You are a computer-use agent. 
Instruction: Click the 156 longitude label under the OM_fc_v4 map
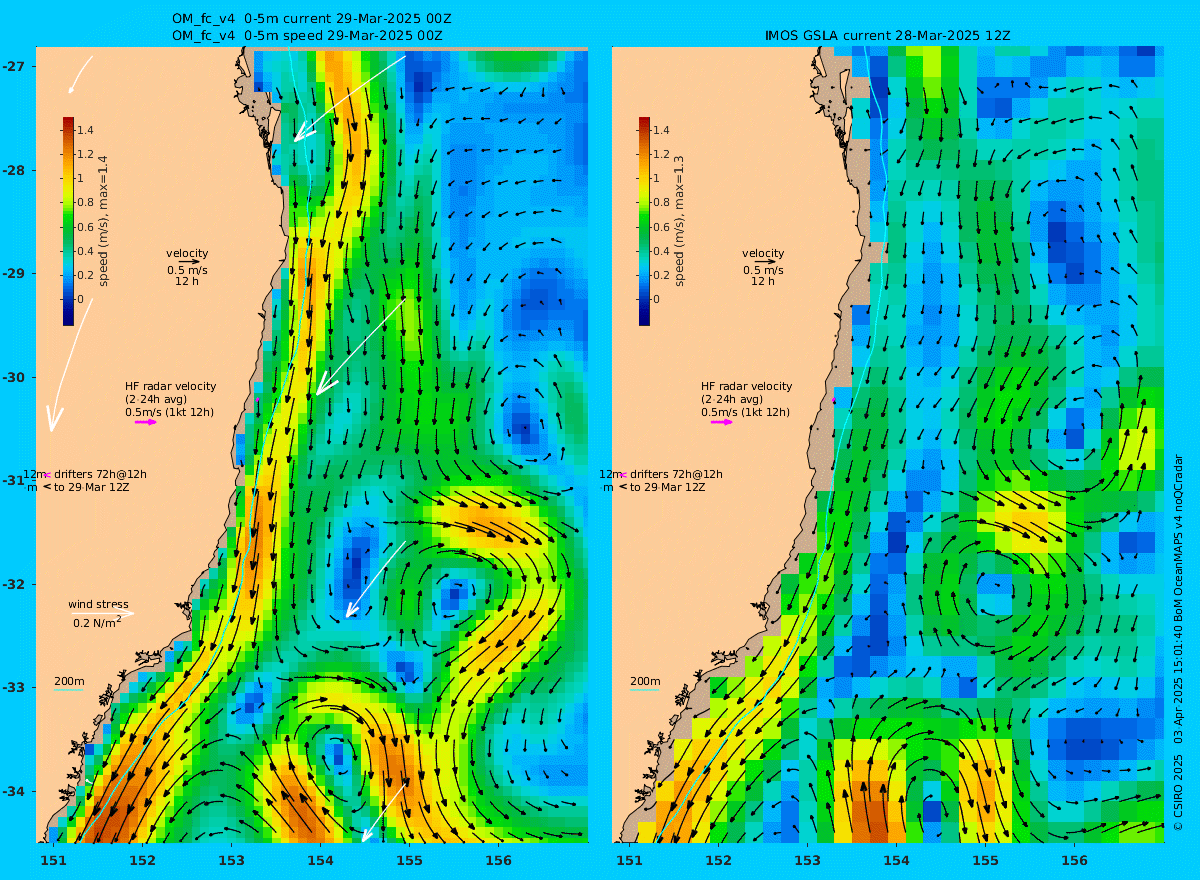(498, 860)
